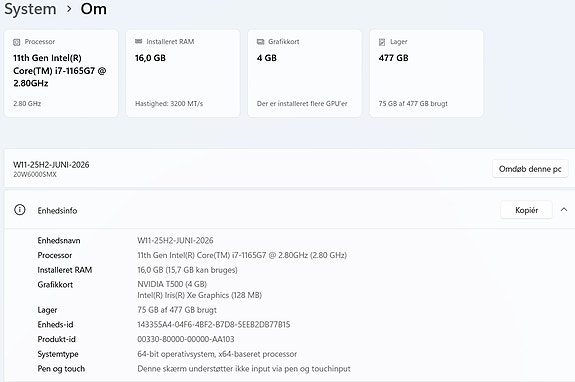
Task: Click the PC name heading W11-25H2-JUNI-2026 above model number
Action: tap(51, 165)
